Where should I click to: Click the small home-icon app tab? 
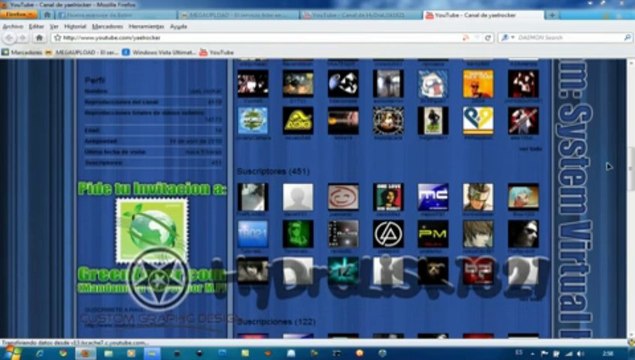point(47,15)
